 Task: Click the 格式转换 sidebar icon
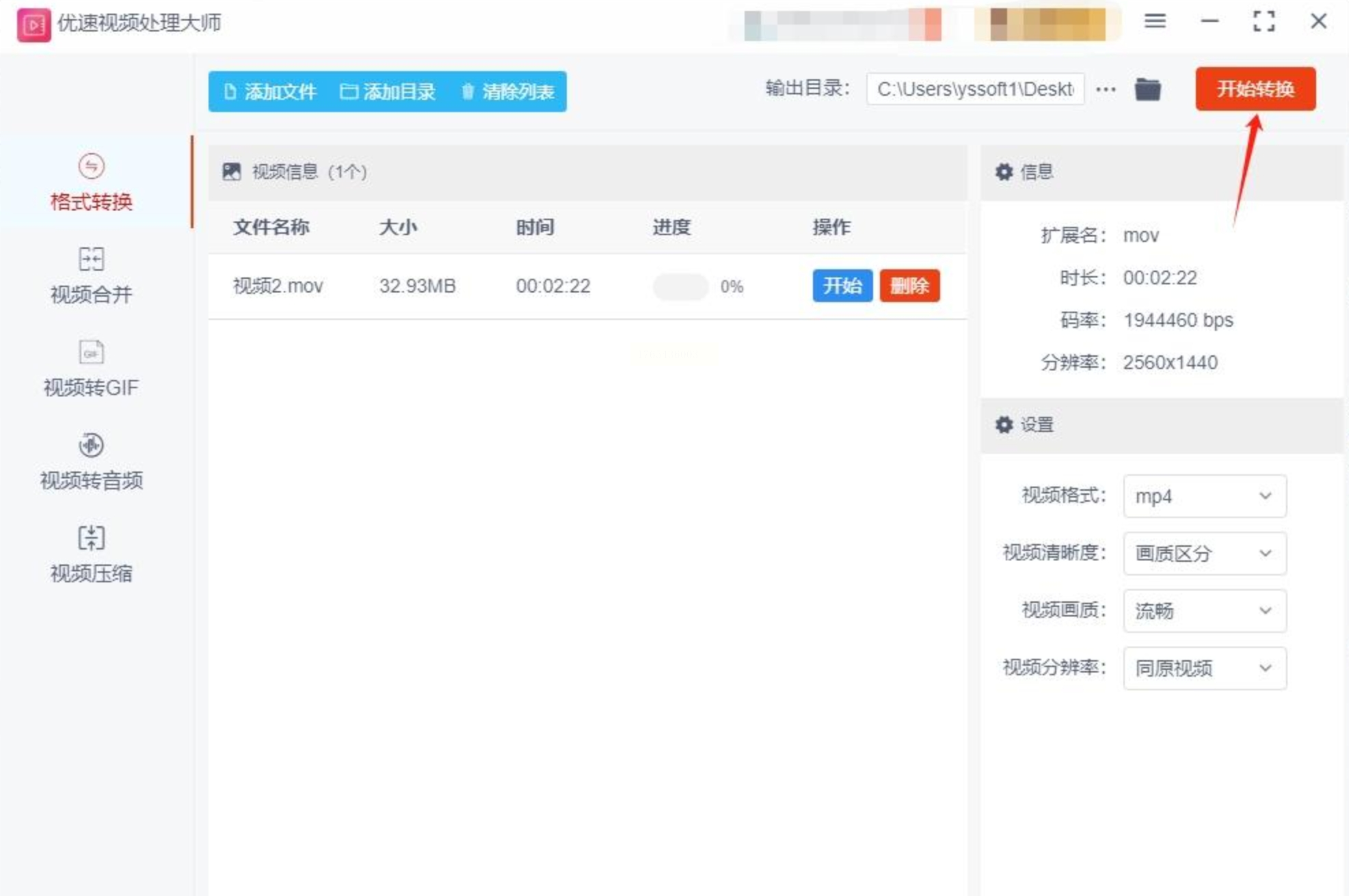pyautogui.click(x=91, y=167)
